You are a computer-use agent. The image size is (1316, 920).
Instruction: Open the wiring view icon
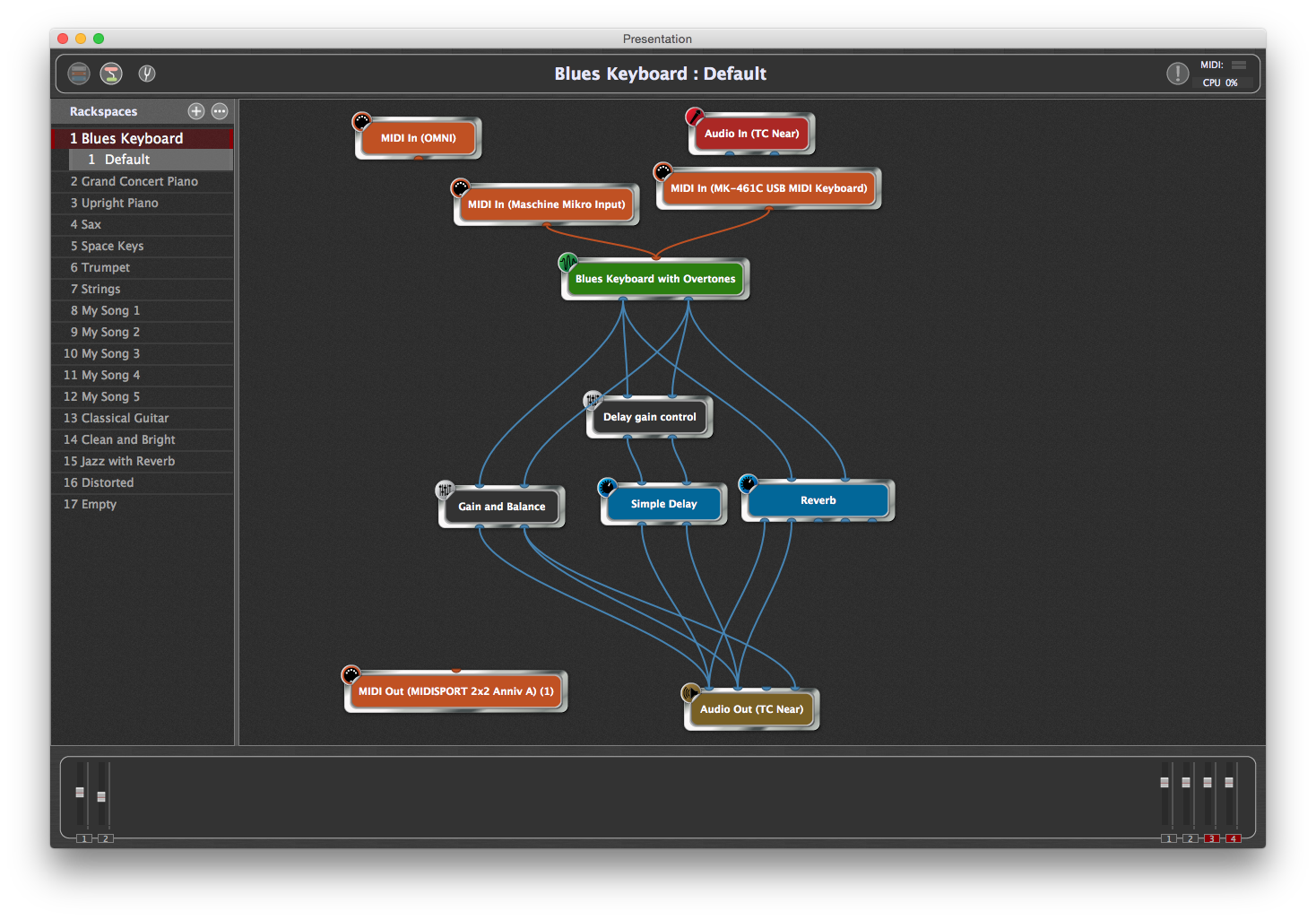pos(111,74)
